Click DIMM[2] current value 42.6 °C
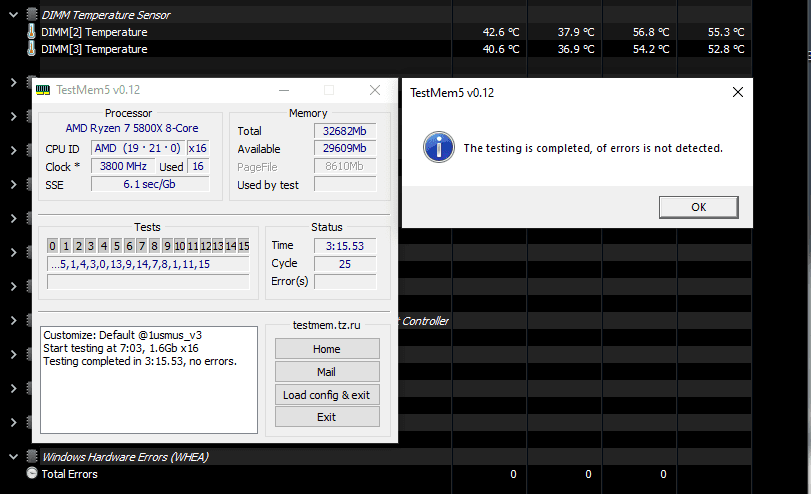This screenshot has width=811, height=494. (501, 32)
